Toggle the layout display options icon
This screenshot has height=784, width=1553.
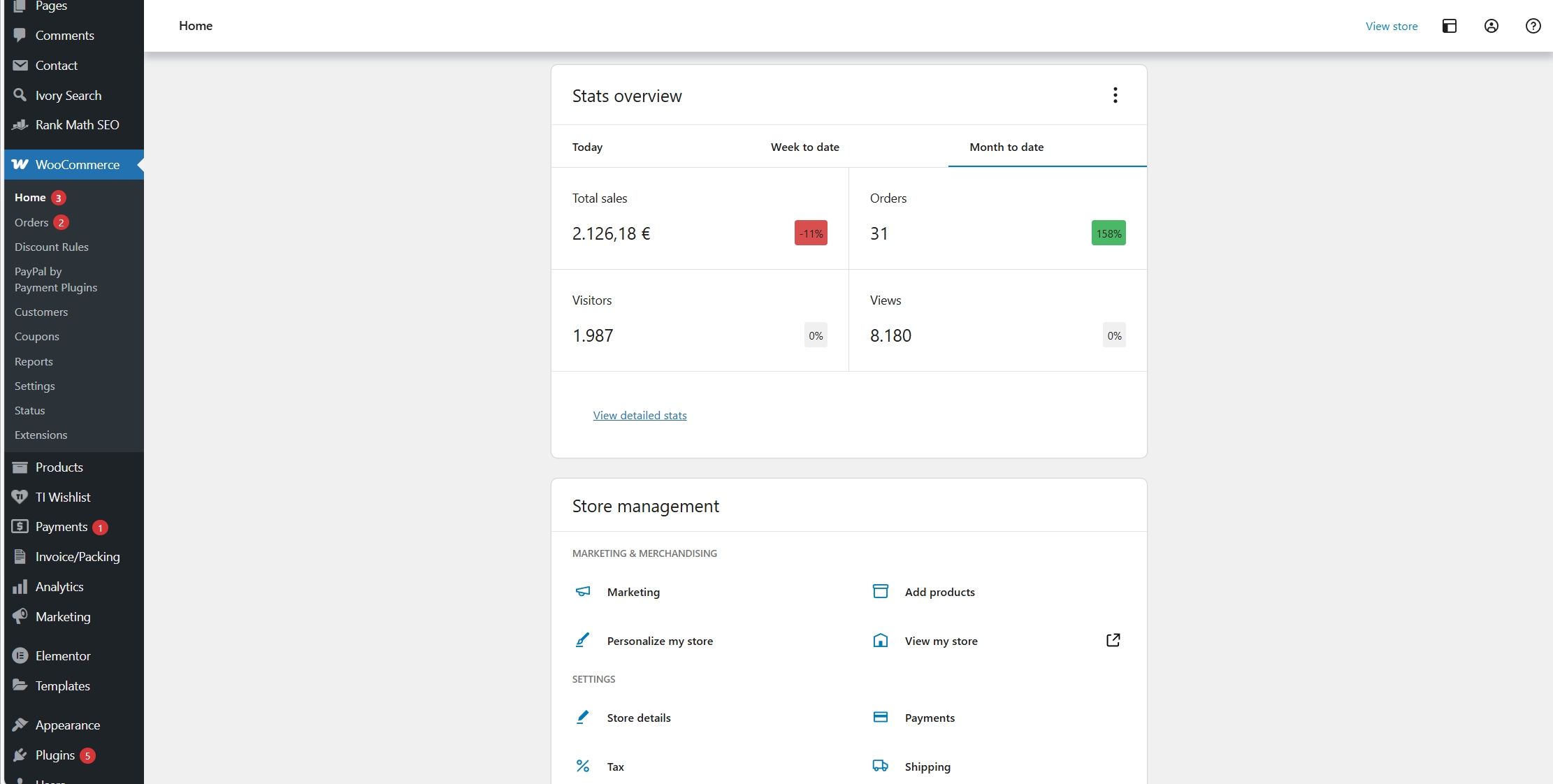coord(1450,26)
